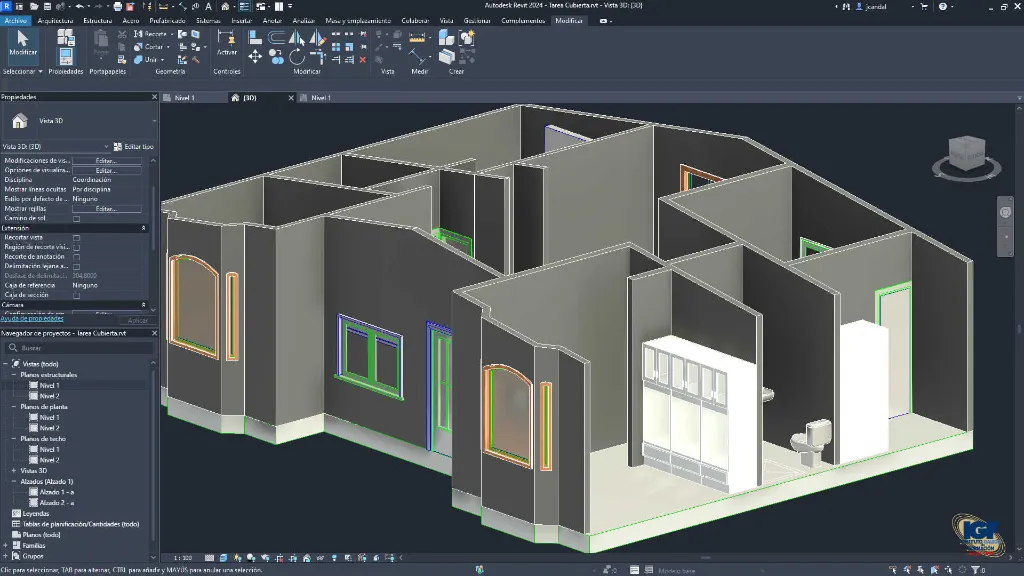Collapse the Extensión properties section

click(144, 228)
